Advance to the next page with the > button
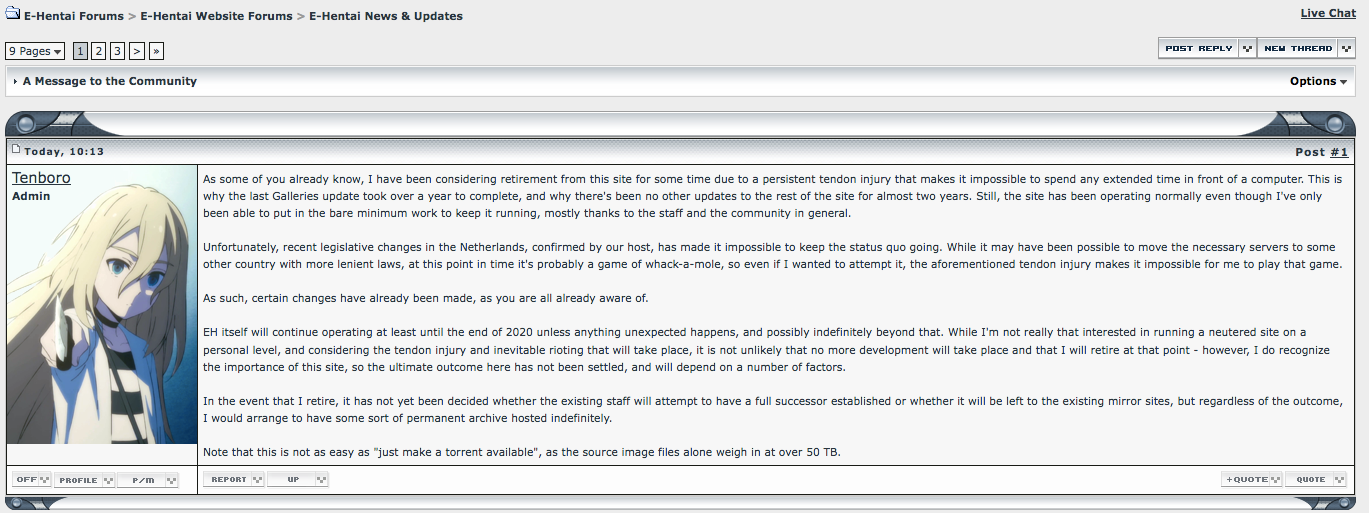 coord(137,51)
